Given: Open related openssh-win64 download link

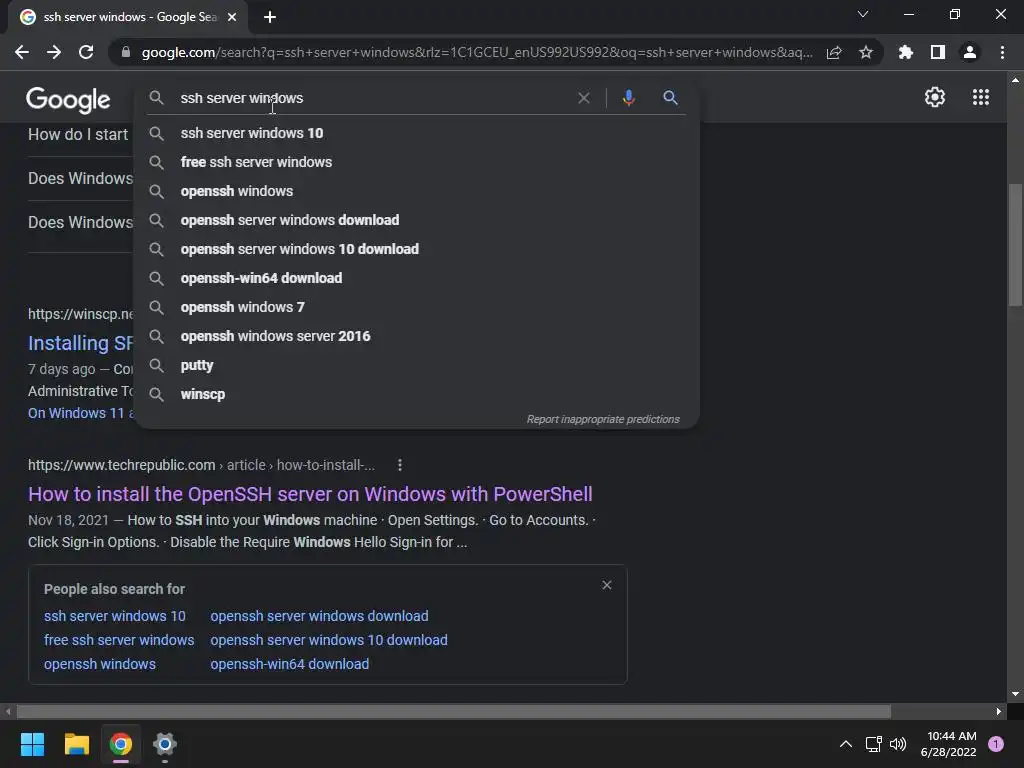Looking at the screenshot, I should 289,664.
